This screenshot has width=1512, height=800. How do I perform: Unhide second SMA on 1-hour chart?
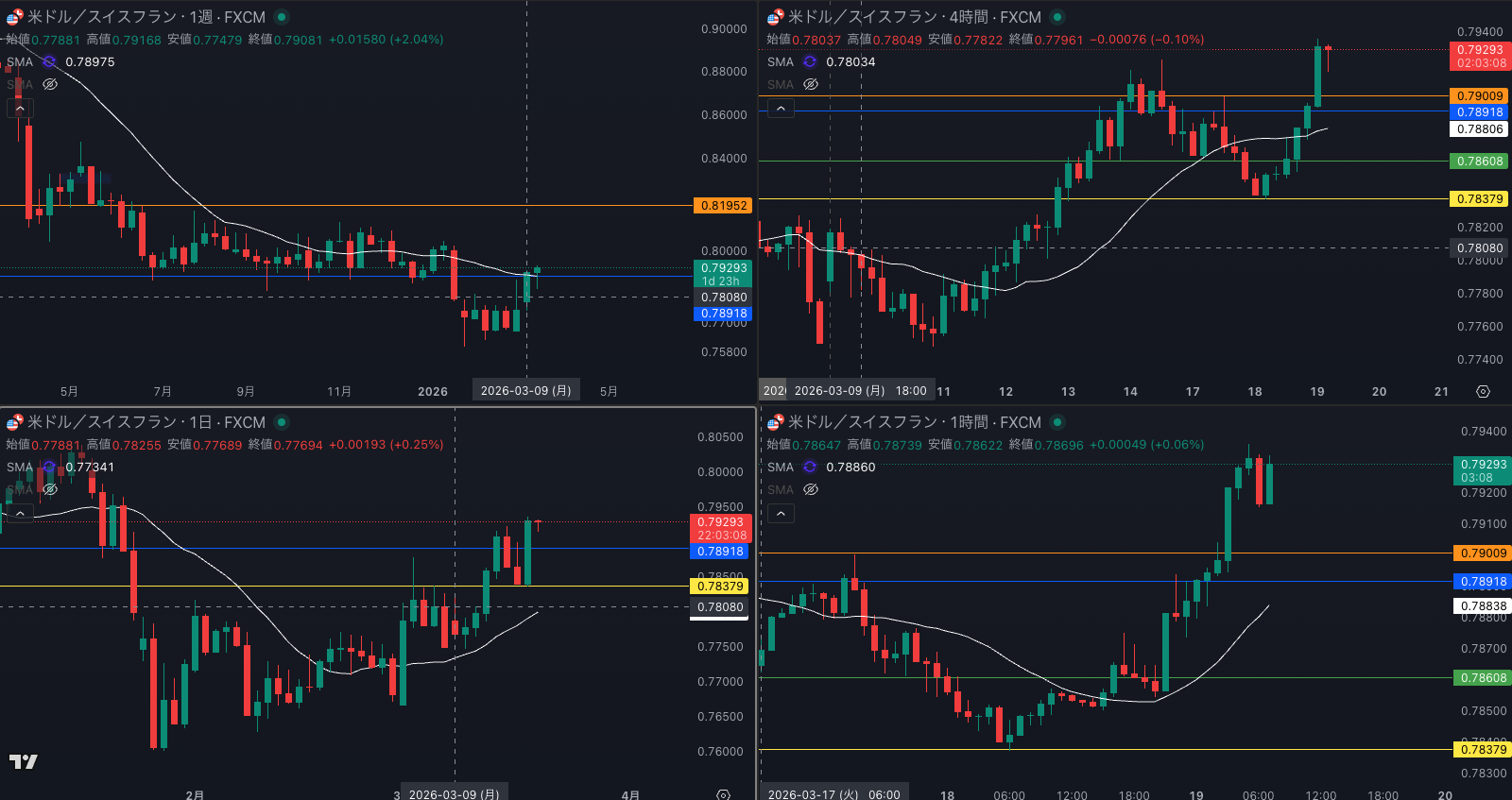(811, 490)
